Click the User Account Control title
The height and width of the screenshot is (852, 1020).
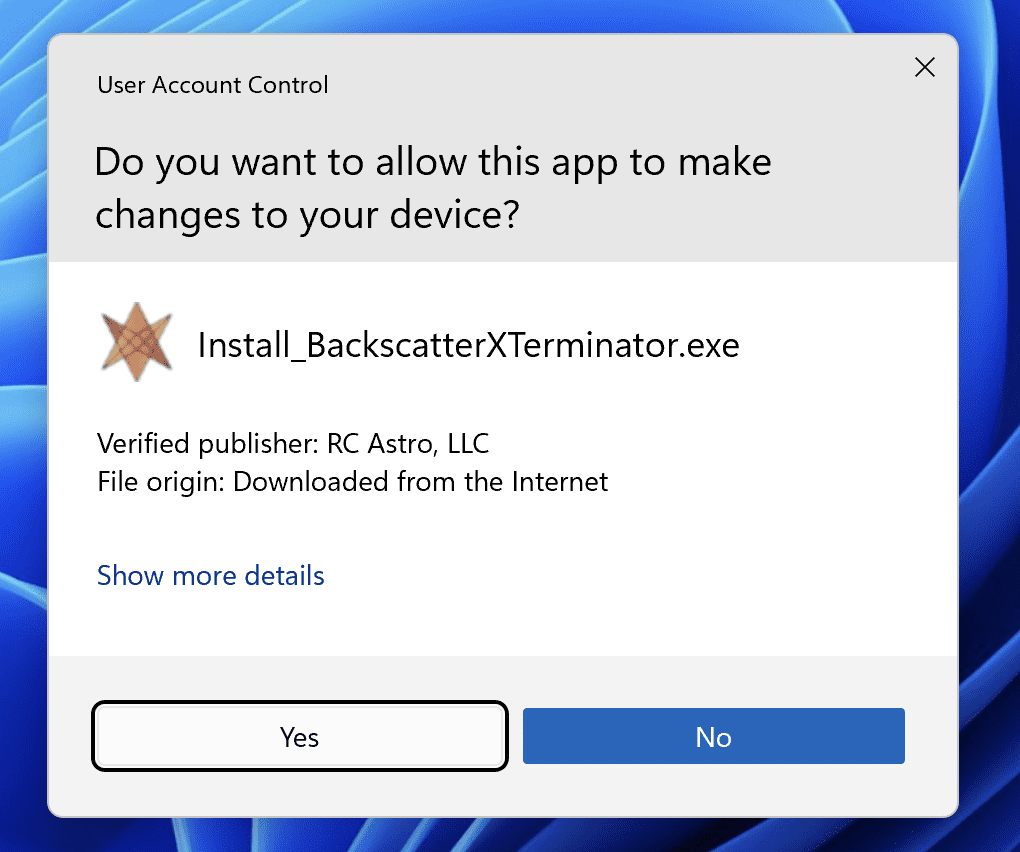tap(213, 85)
